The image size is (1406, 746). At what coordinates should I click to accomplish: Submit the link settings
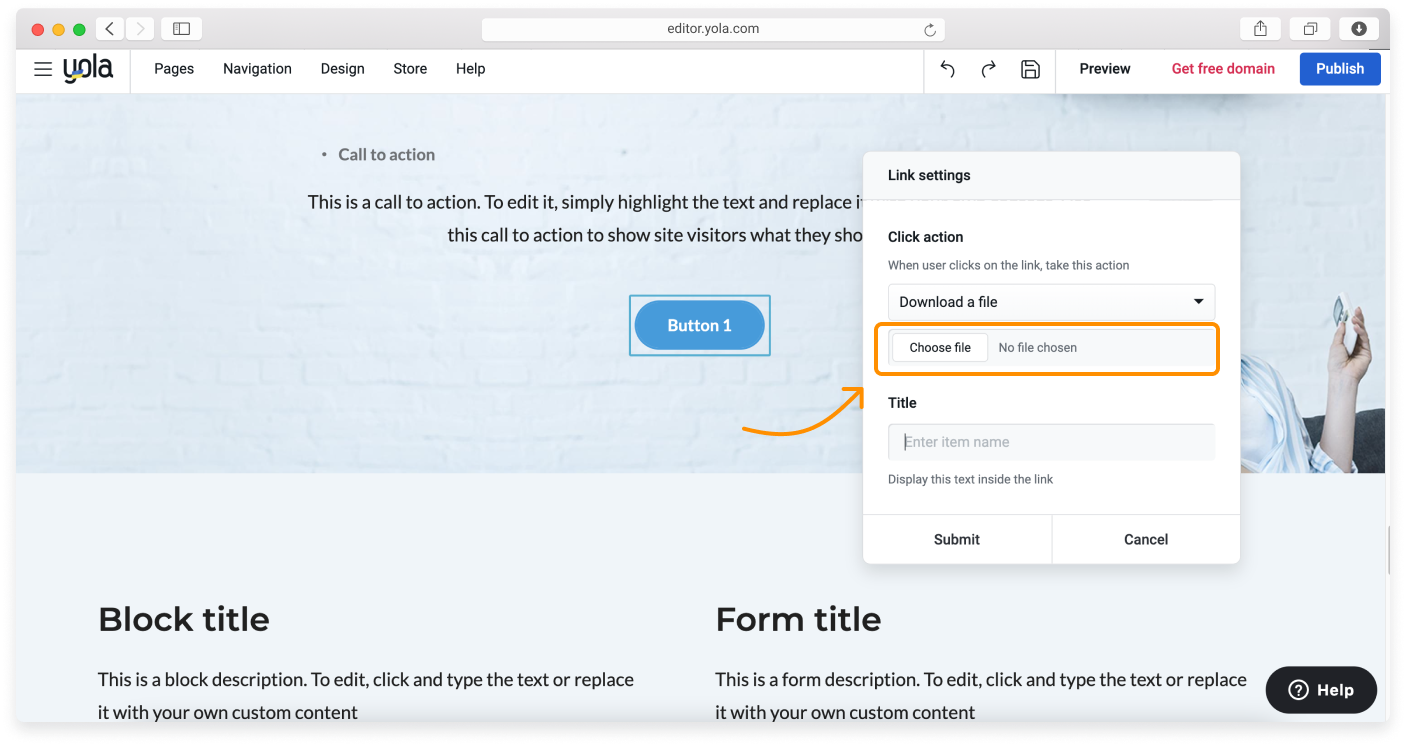[956, 539]
